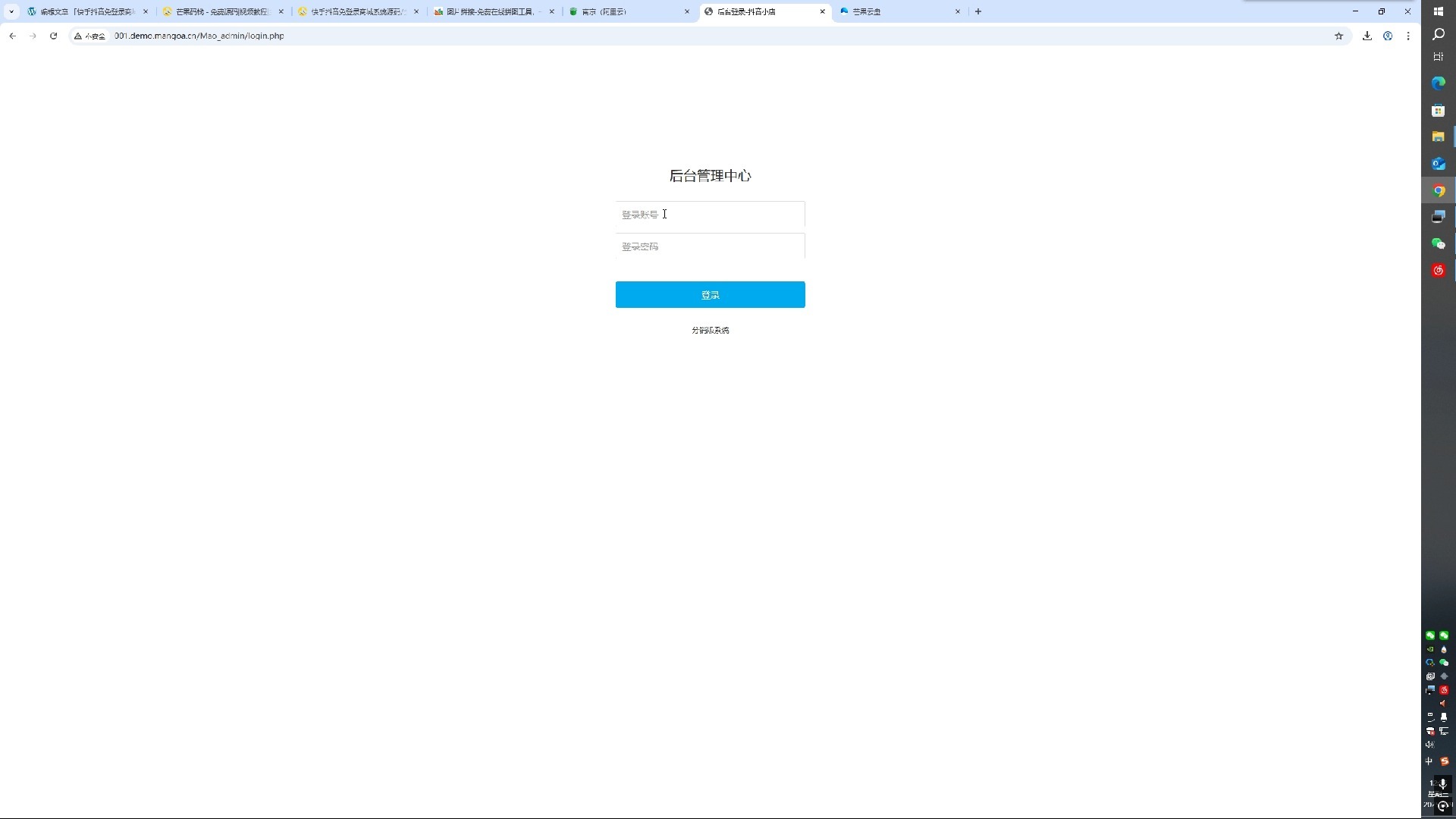
Task: Launch WeChat from the taskbar
Action: pyautogui.click(x=1439, y=243)
